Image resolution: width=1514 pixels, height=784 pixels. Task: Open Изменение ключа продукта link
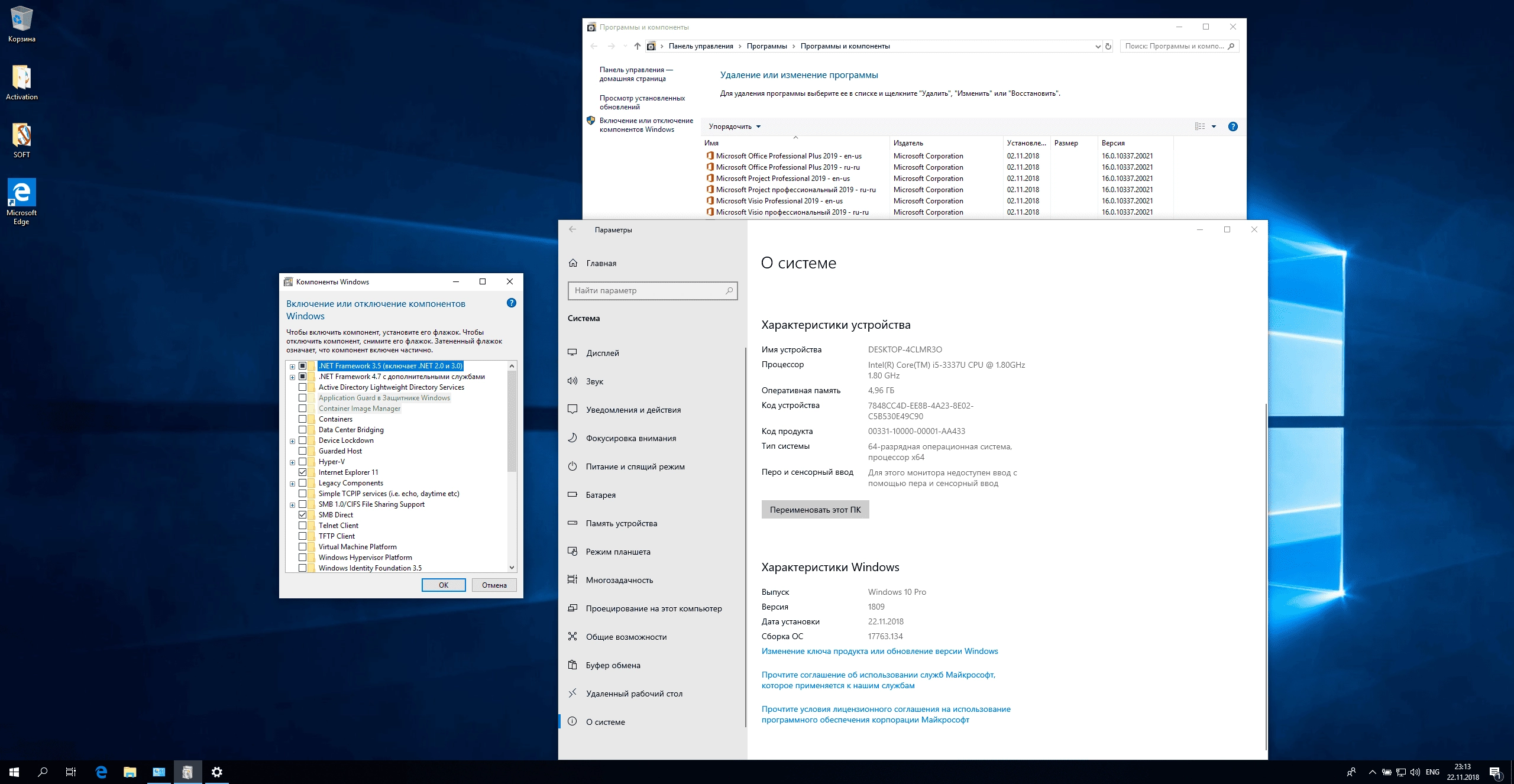(x=879, y=651)
